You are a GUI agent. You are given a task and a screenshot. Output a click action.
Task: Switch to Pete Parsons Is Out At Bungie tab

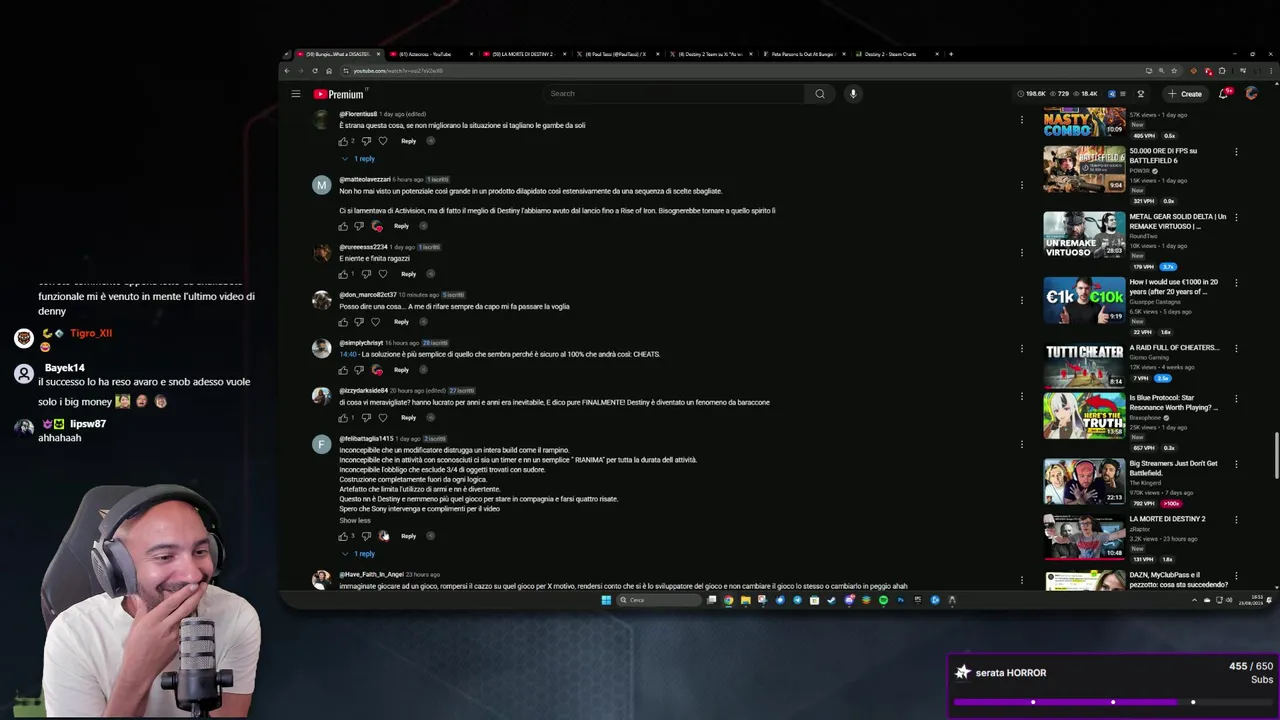802,54
